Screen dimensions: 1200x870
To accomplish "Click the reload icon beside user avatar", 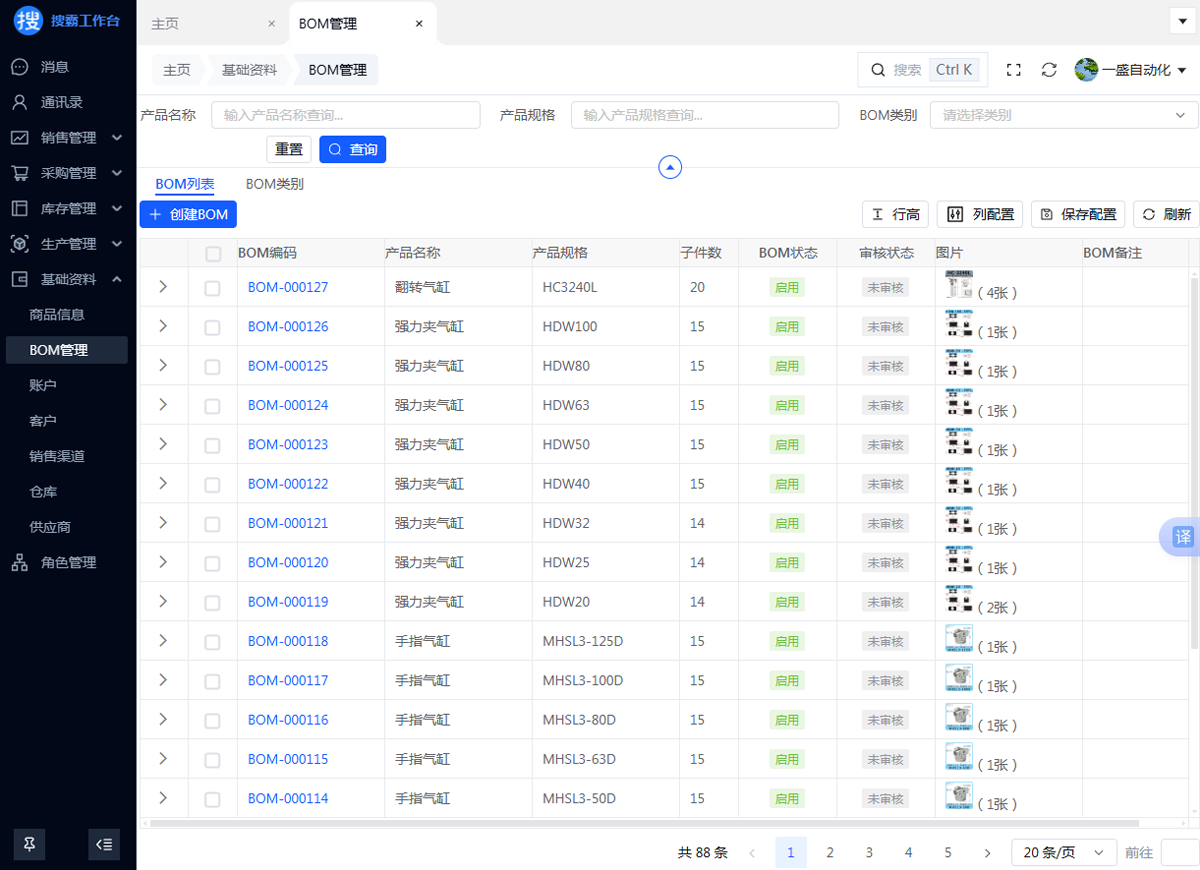I will pyautogui.click(x=1049, y=70).
